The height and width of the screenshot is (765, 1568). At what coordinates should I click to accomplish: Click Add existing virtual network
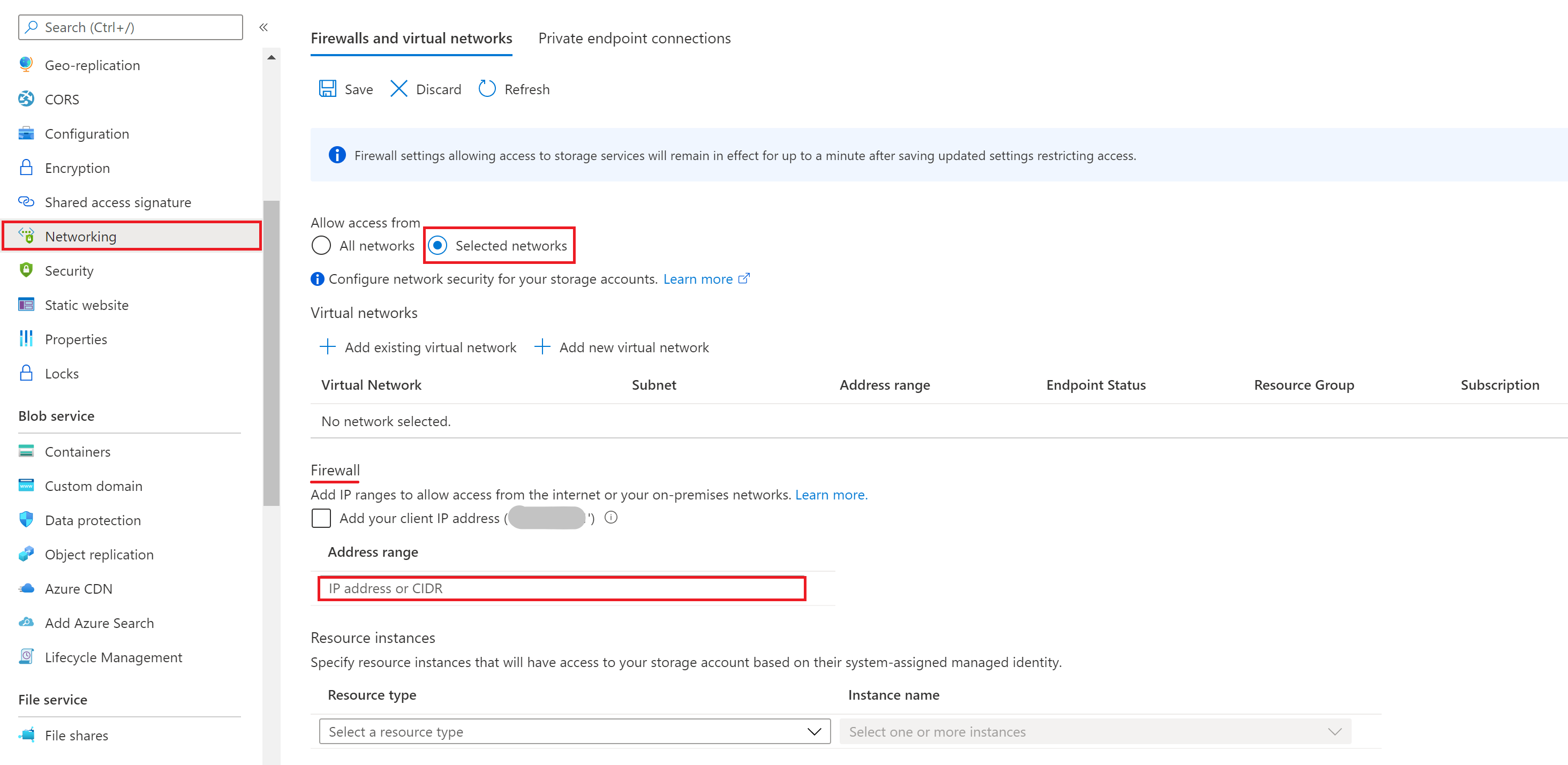tap(418, 347)
